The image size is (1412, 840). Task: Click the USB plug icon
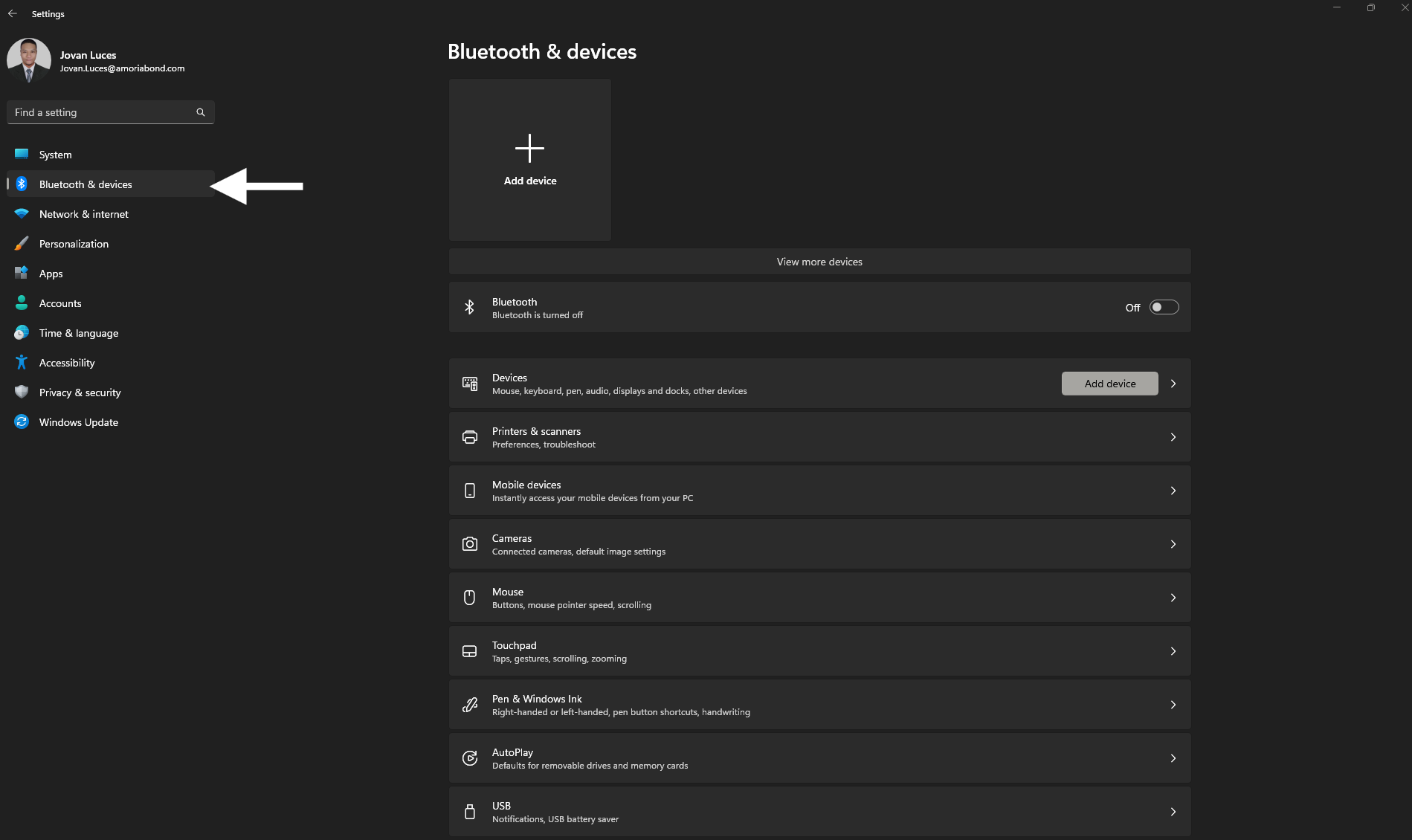coord(470,812)
